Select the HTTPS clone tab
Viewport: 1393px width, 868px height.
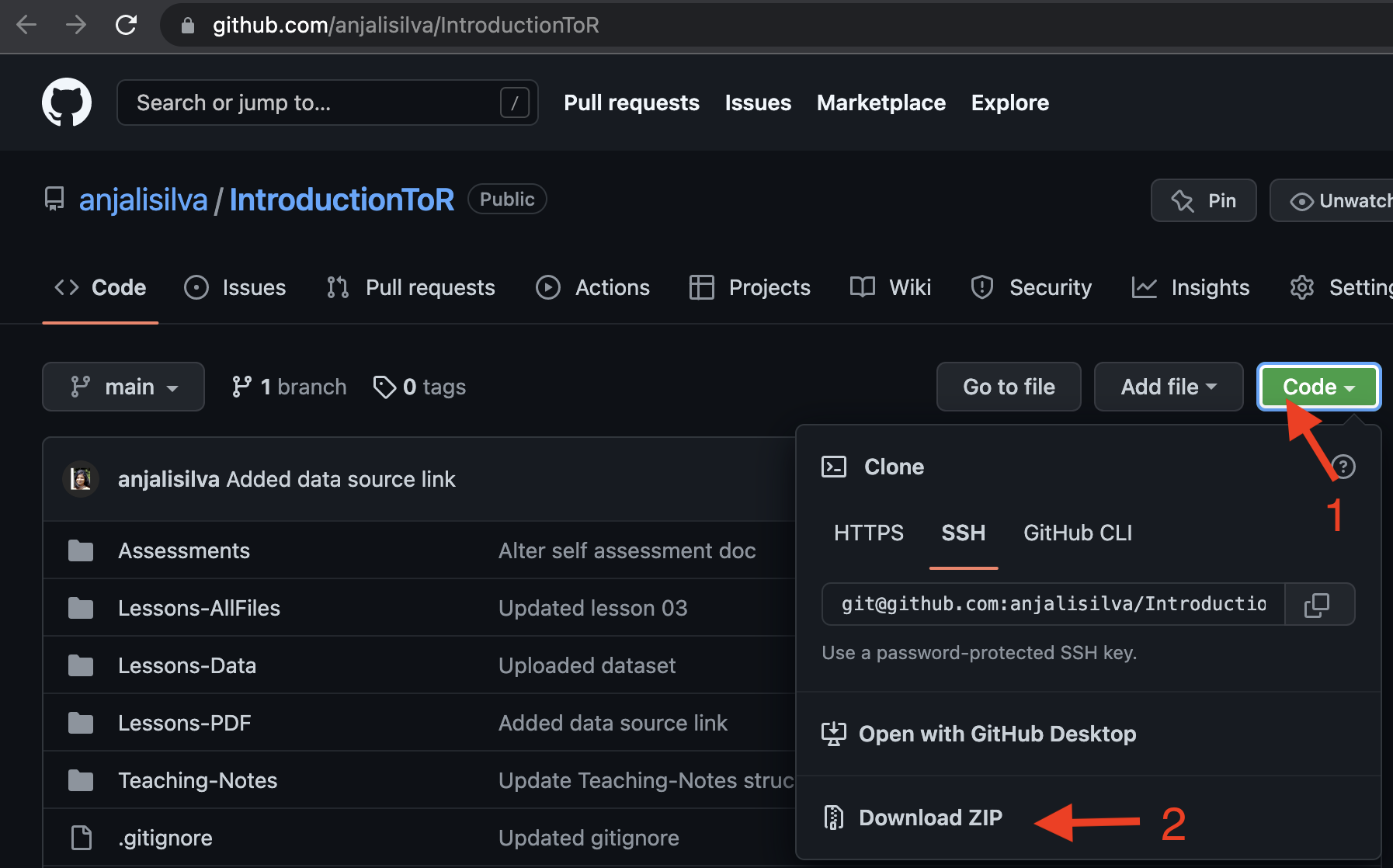coord(869,533)
